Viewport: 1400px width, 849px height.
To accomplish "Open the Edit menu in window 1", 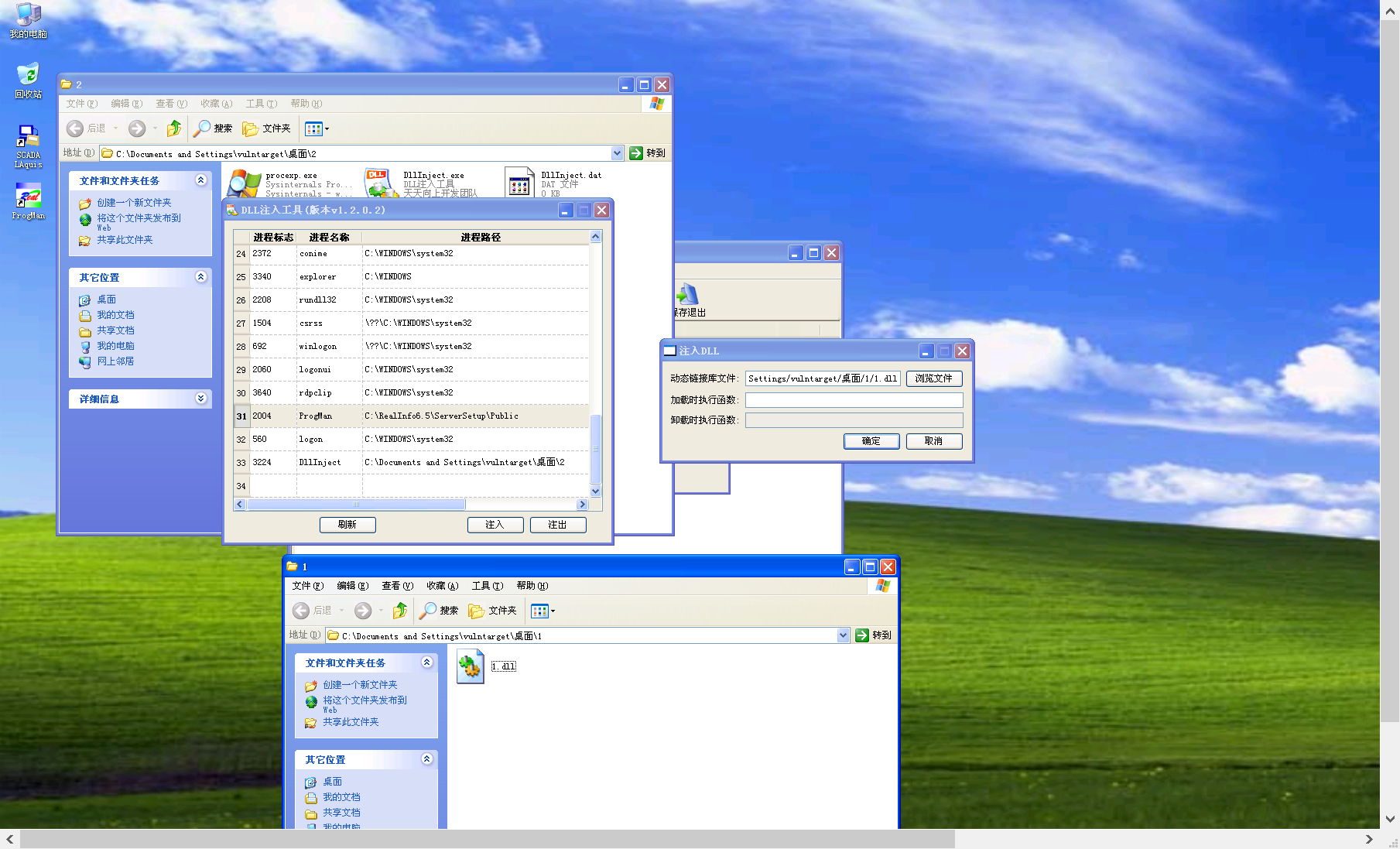I will coord(352,586).
